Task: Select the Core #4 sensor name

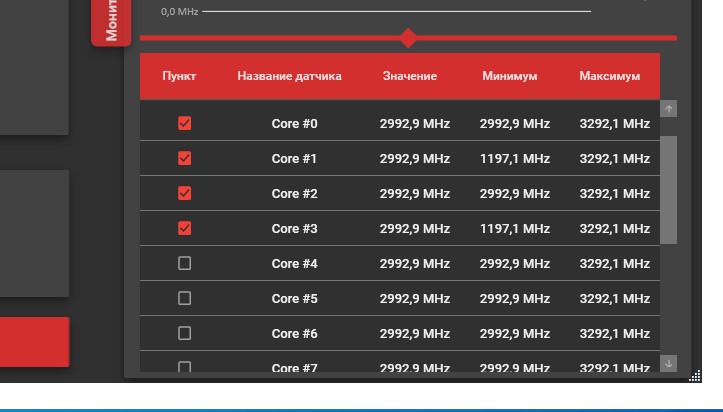Action: tap(294, 263)
